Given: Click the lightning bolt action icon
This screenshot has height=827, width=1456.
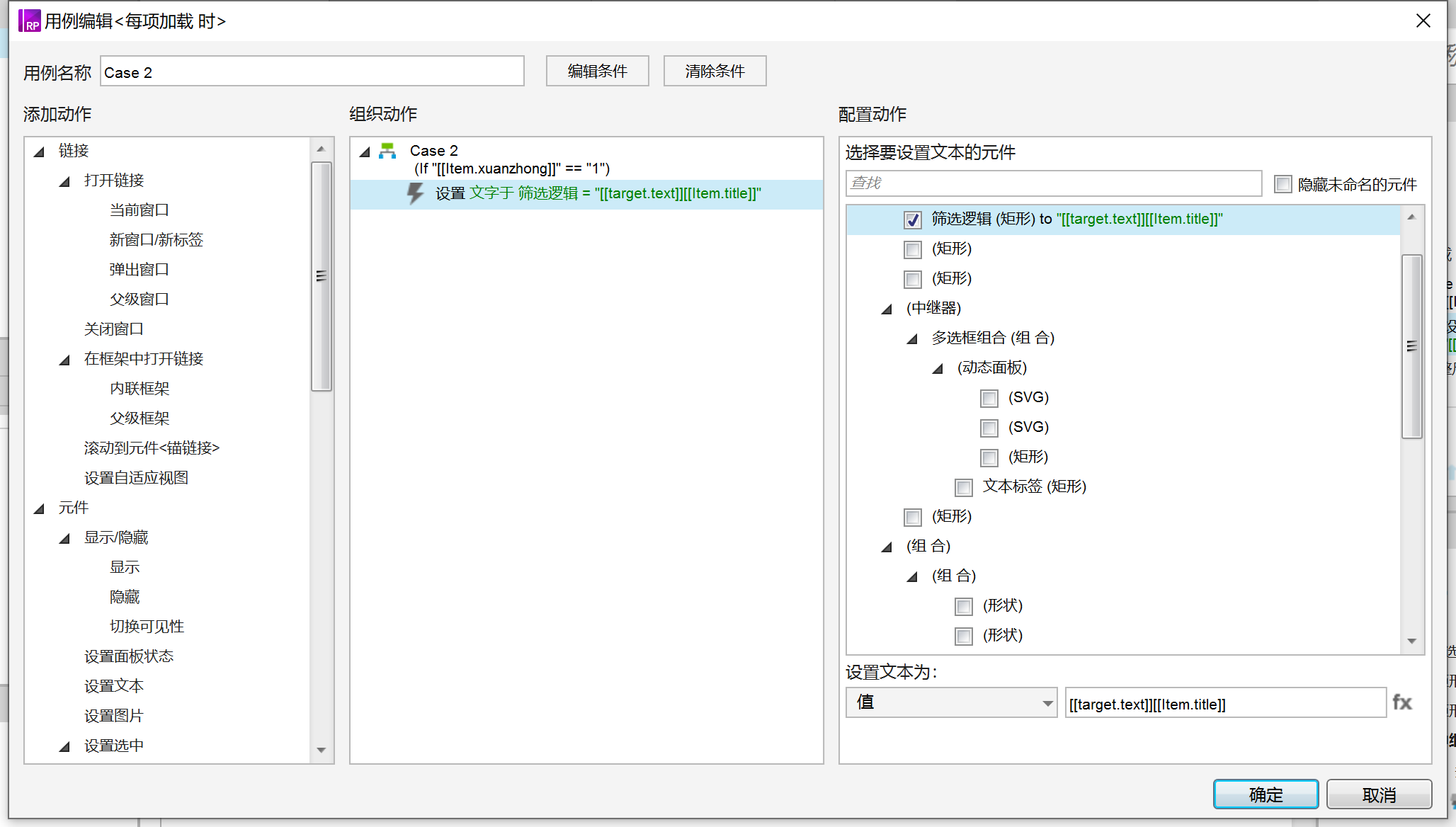Looking at the screenshot, I should [x=416, y=193].
